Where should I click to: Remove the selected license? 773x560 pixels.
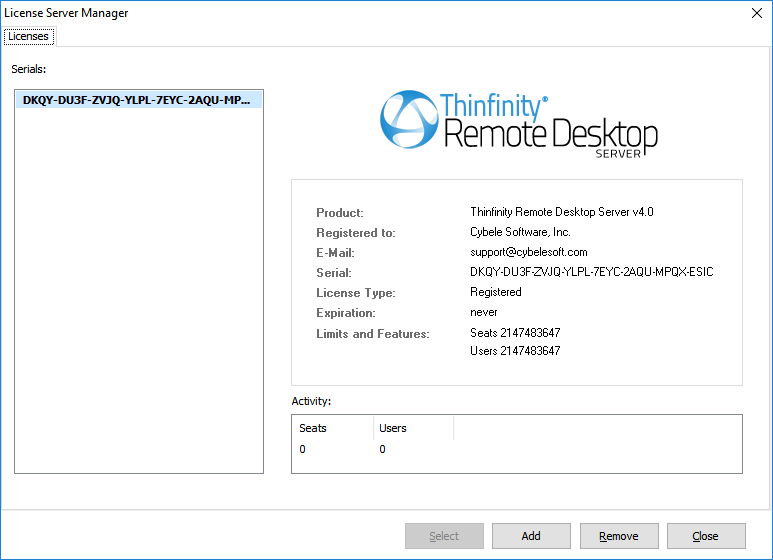[619, 536]
